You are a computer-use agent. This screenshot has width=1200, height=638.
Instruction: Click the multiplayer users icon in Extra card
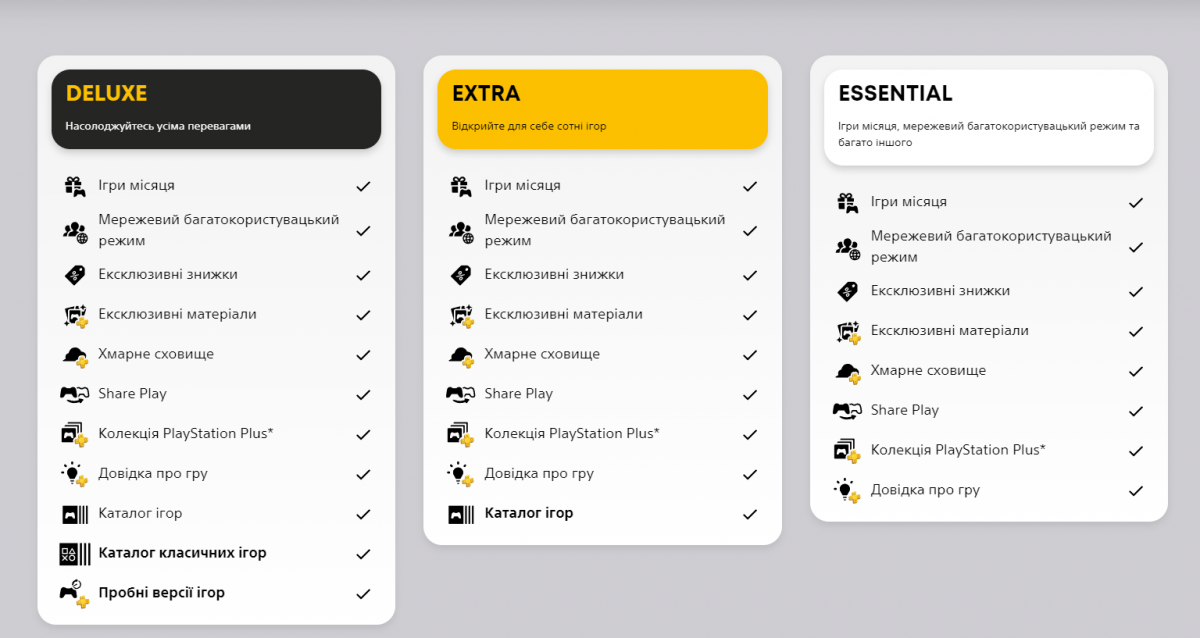pos(461,230)
